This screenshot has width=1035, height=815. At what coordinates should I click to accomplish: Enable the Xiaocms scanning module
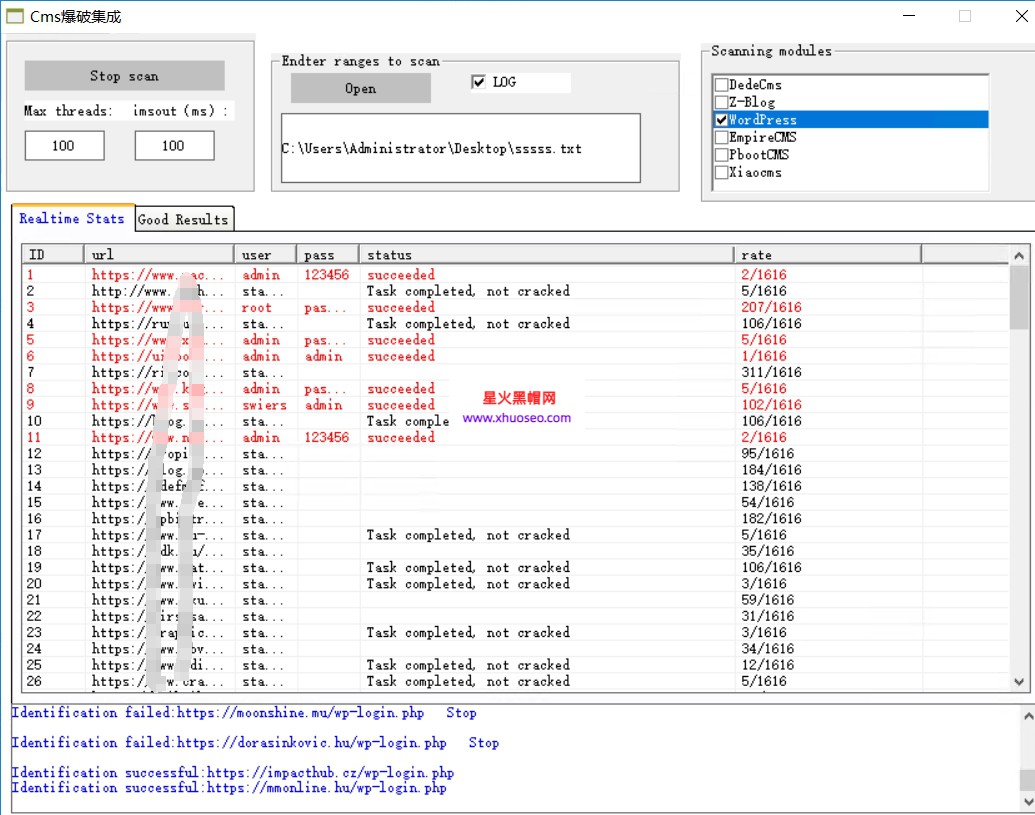point(721,172)
